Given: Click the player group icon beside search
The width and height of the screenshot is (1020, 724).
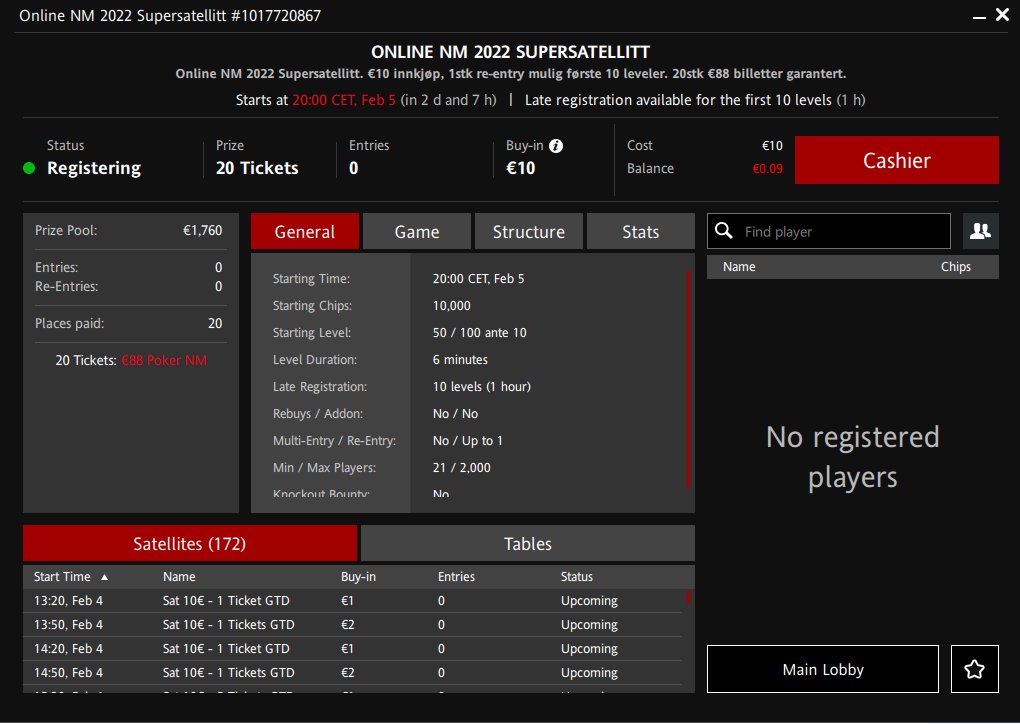Looking at the screenshot, I should click(x=980, y=231).
